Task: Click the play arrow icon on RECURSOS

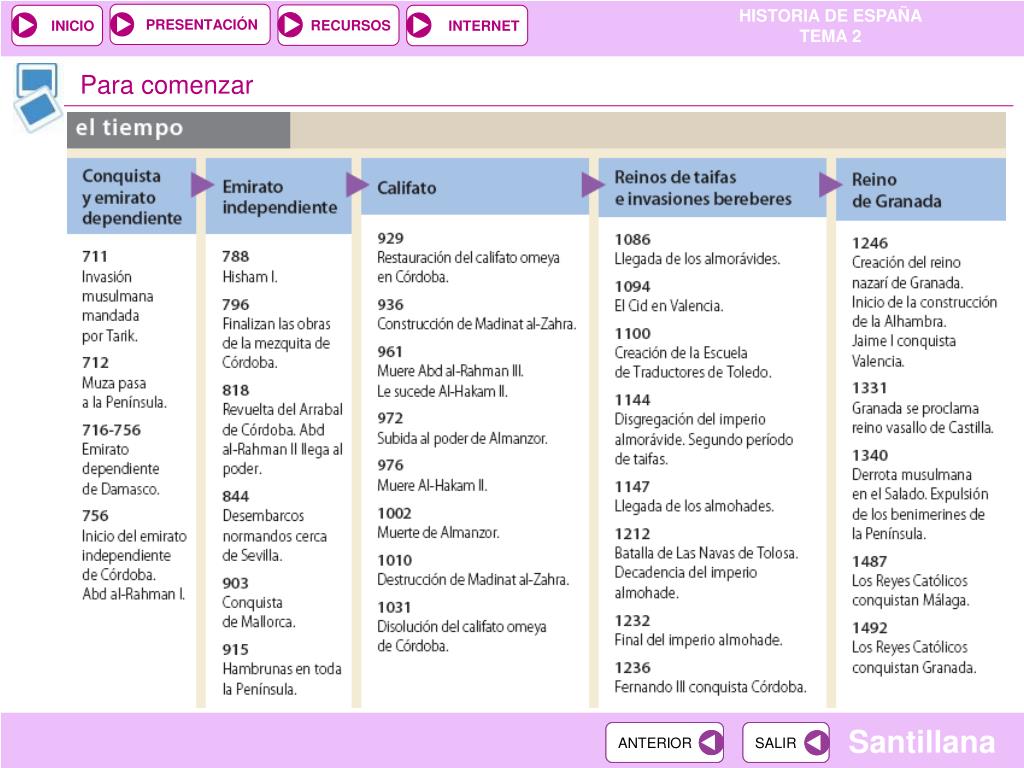Action: click(291, 25)
